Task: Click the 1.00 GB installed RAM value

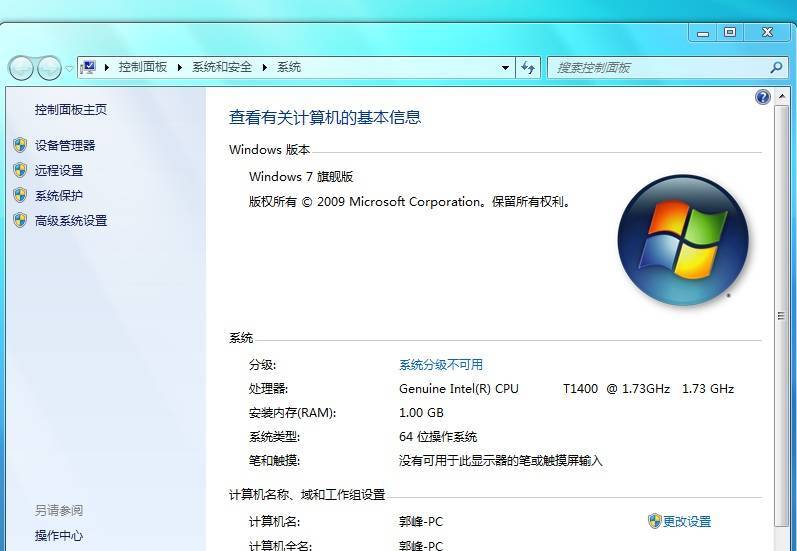Action: click(x=421, y=413)
